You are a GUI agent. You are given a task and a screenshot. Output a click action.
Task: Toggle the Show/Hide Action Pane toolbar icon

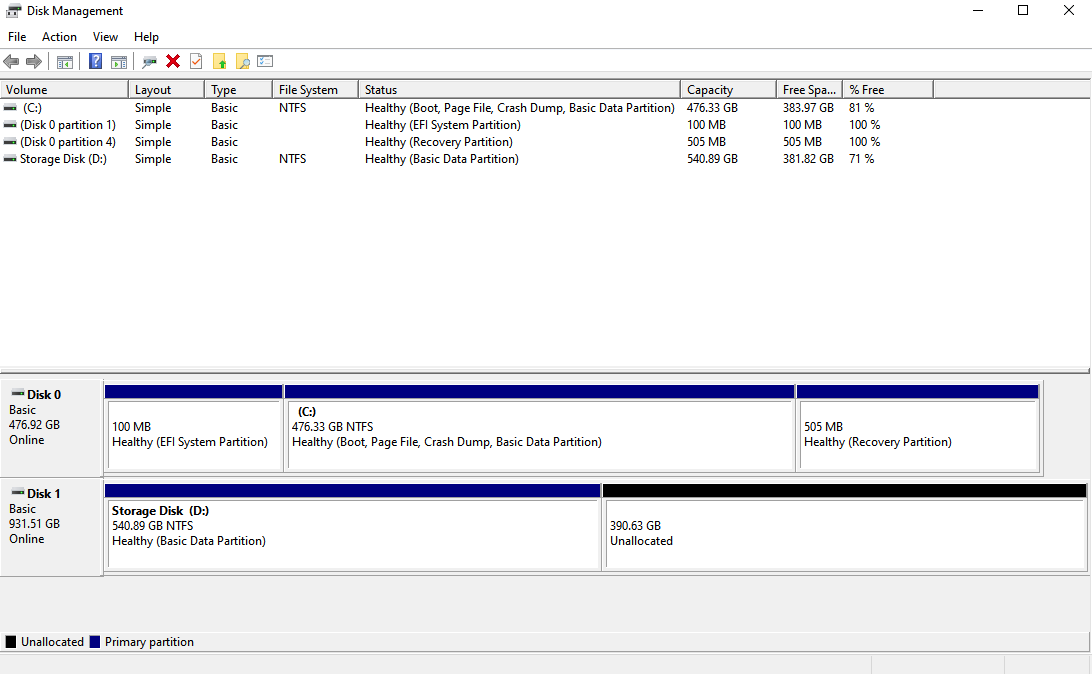click(x=119, y=61)
